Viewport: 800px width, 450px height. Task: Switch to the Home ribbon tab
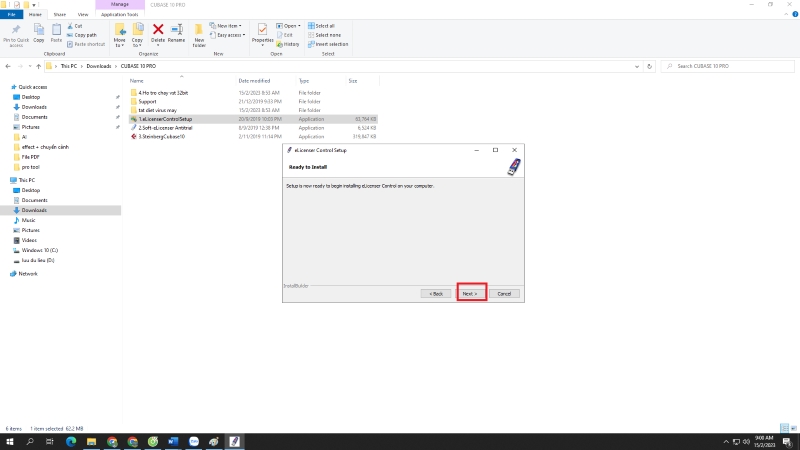(x=35, y=14)
